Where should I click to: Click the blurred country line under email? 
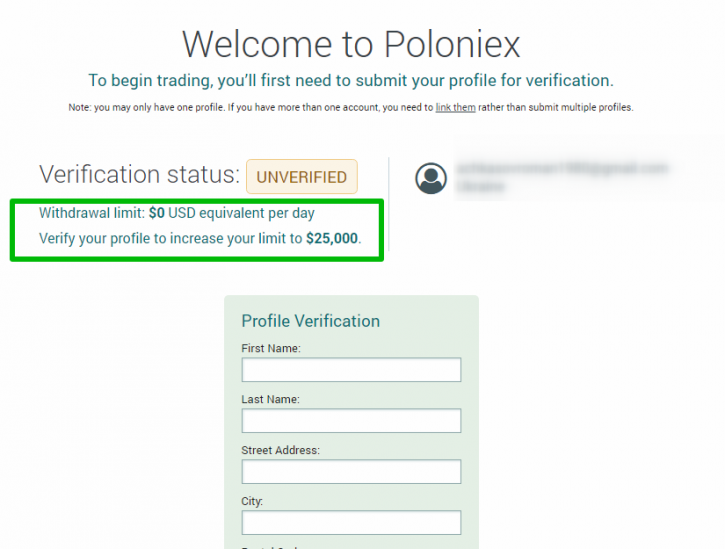[x=481, y=186]
